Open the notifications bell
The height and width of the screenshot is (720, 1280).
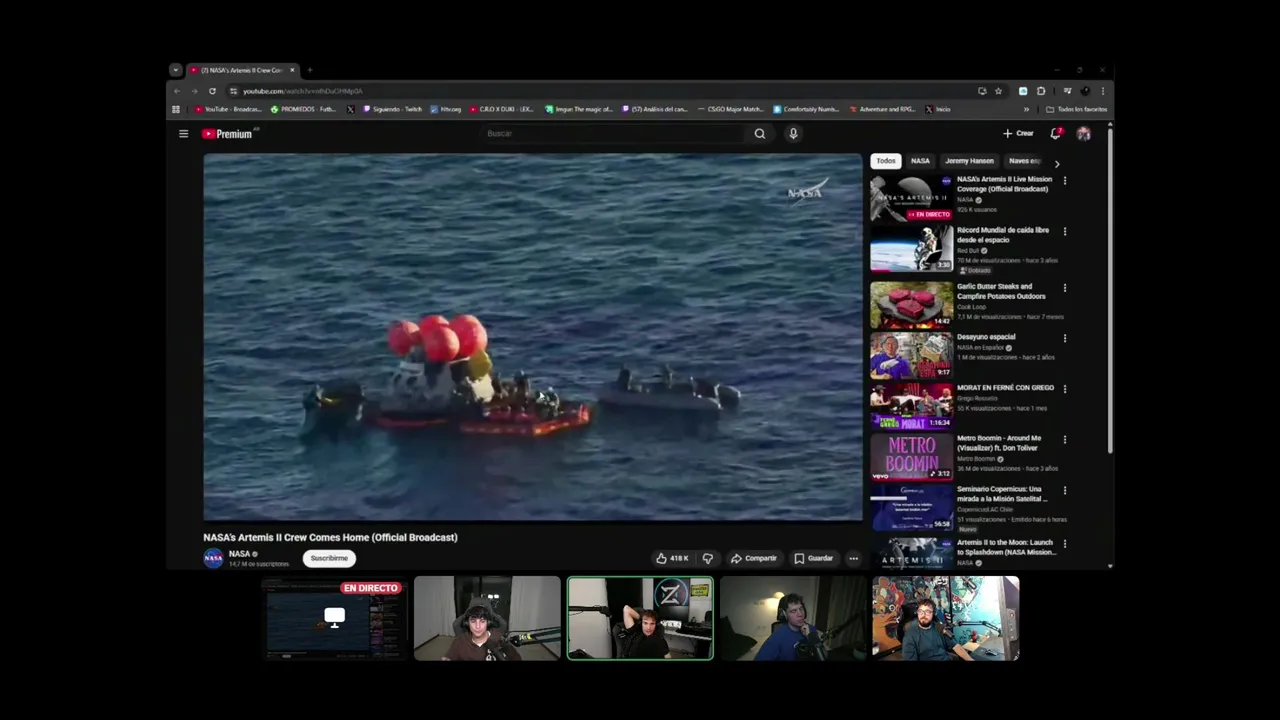coord(1055,133)
